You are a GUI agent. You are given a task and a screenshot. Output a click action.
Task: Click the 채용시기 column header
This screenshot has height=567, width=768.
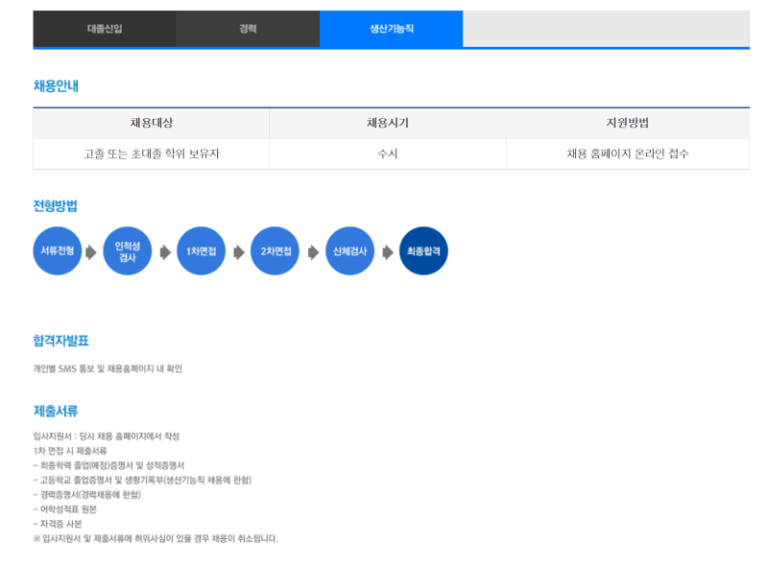(x=387, y=123)
